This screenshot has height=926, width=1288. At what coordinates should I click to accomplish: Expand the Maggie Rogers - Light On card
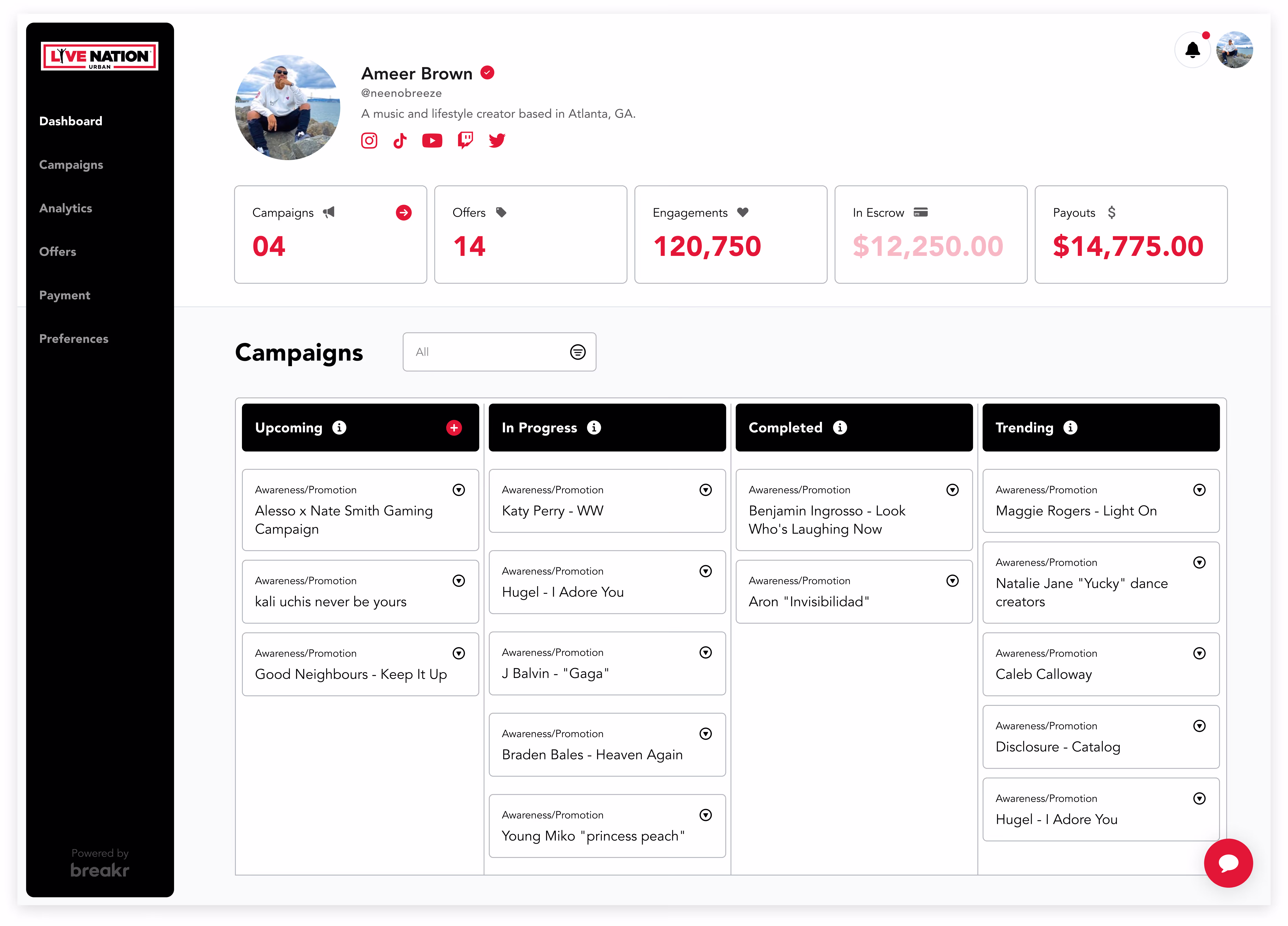pyautogui.click(x=1199, y=490)
